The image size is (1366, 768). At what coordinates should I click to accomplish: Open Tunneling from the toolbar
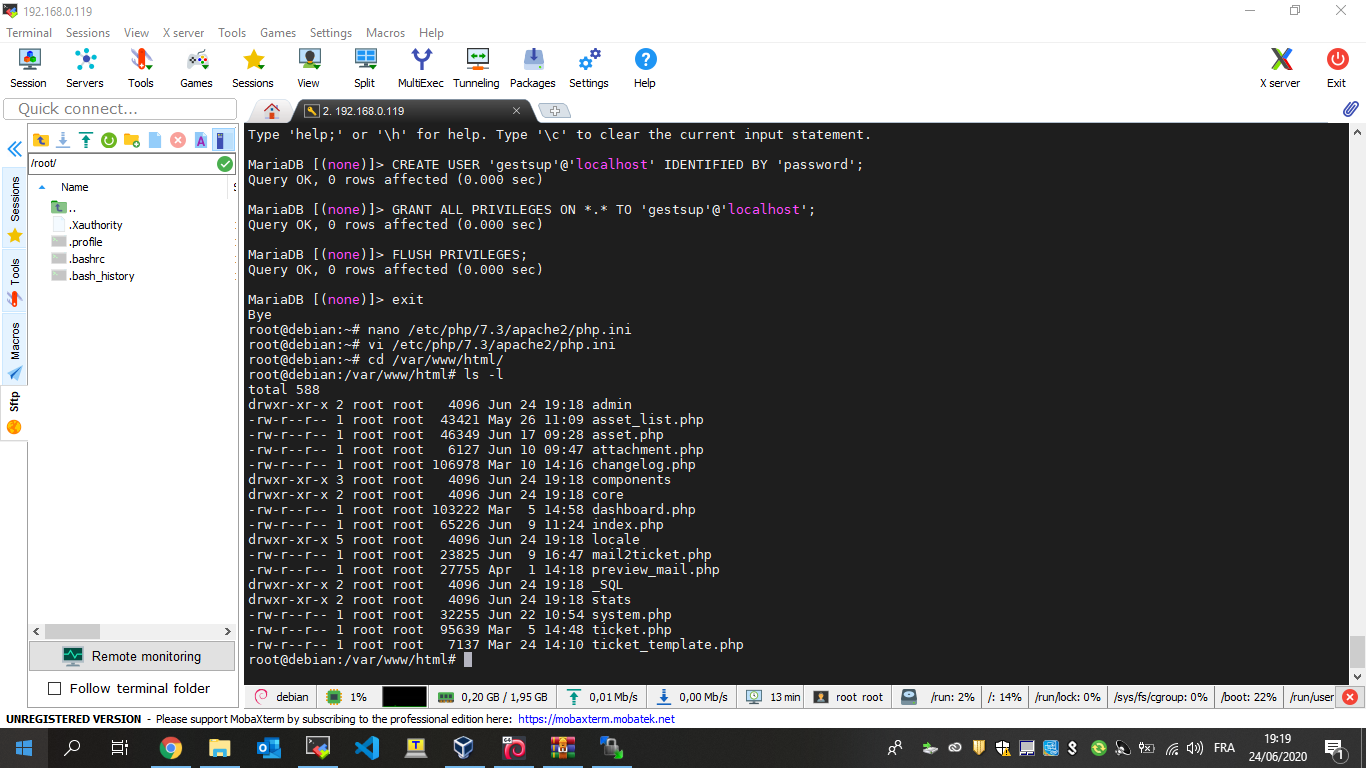476,68
